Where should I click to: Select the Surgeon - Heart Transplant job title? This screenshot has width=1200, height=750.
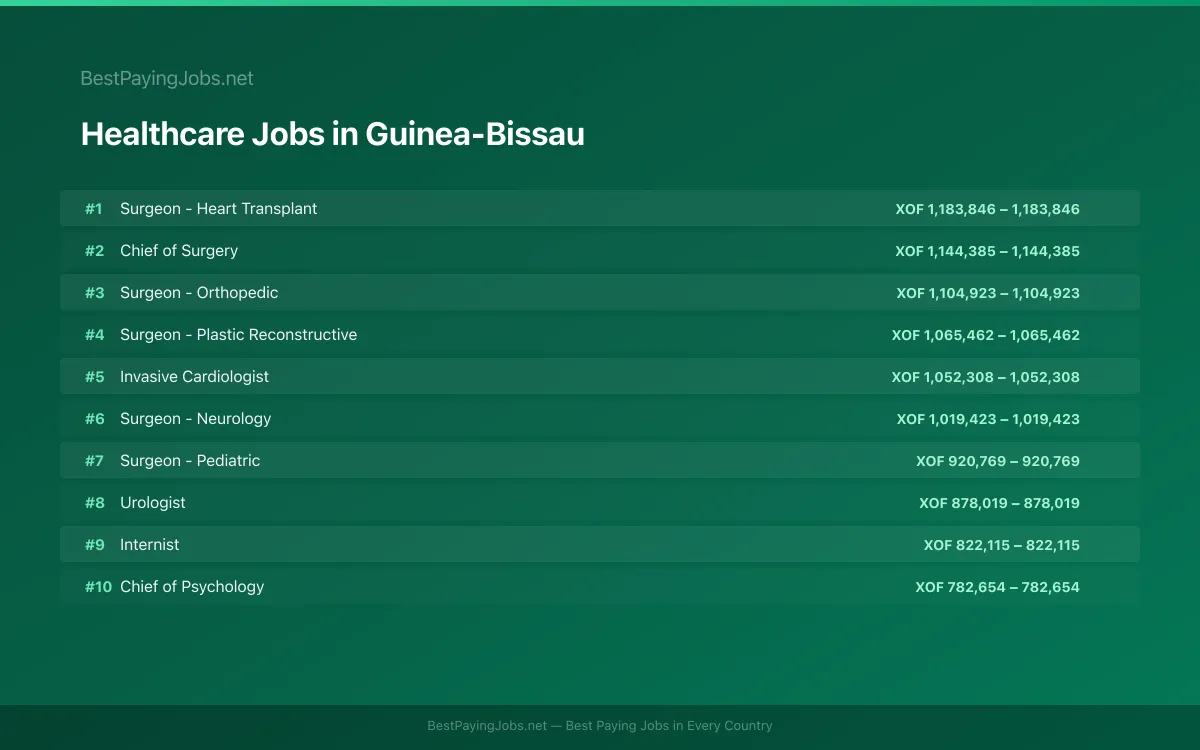point(218,209)
